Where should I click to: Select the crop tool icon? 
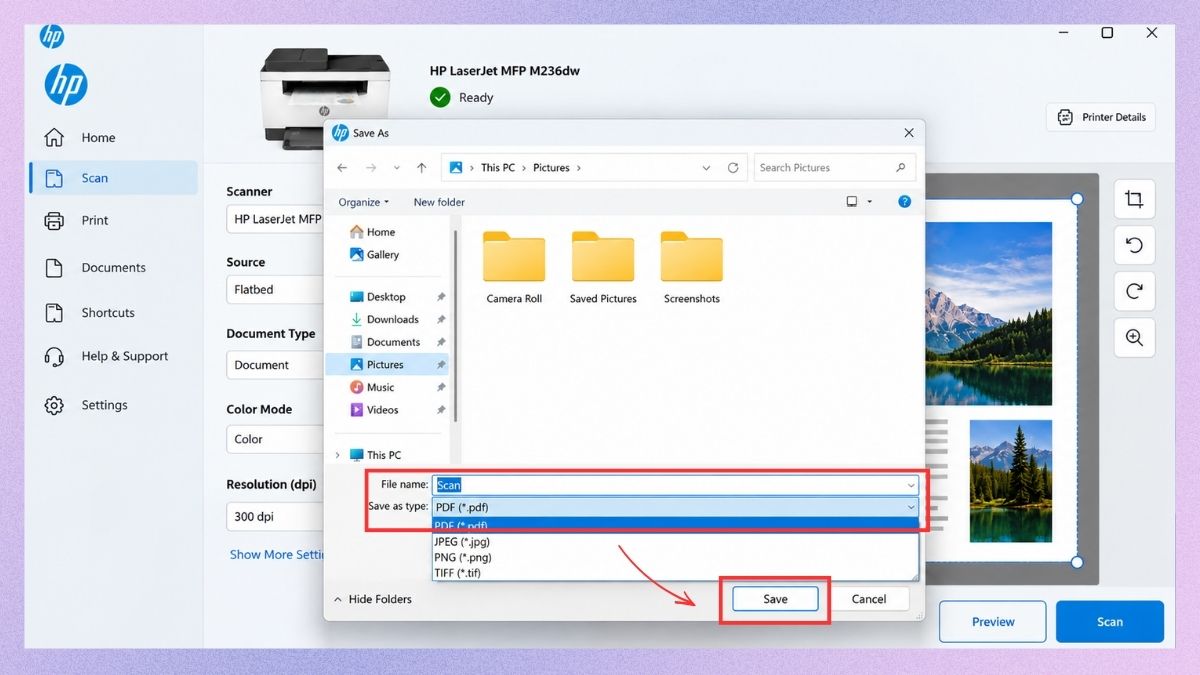coord(1134,199)
